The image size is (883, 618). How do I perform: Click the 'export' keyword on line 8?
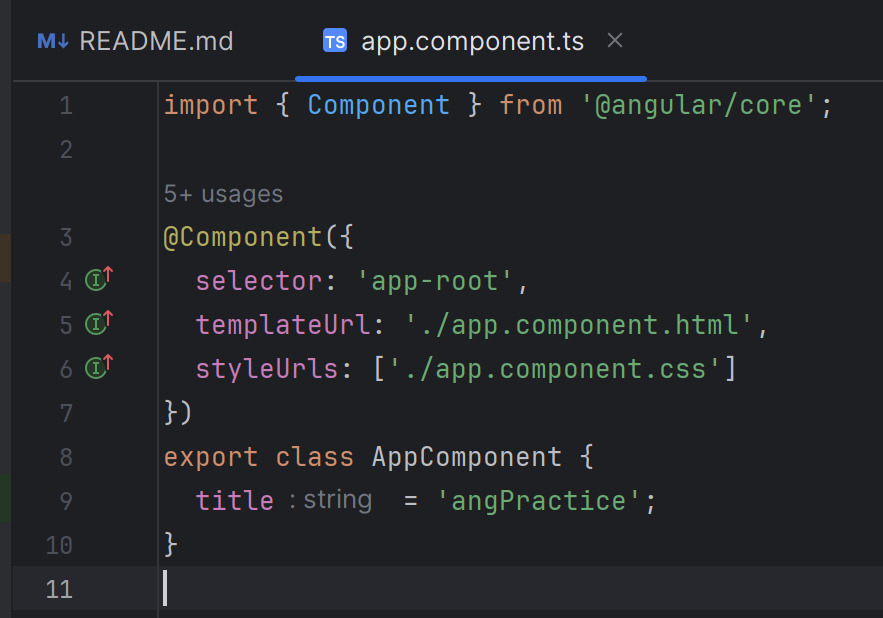(x=211, y=457)
